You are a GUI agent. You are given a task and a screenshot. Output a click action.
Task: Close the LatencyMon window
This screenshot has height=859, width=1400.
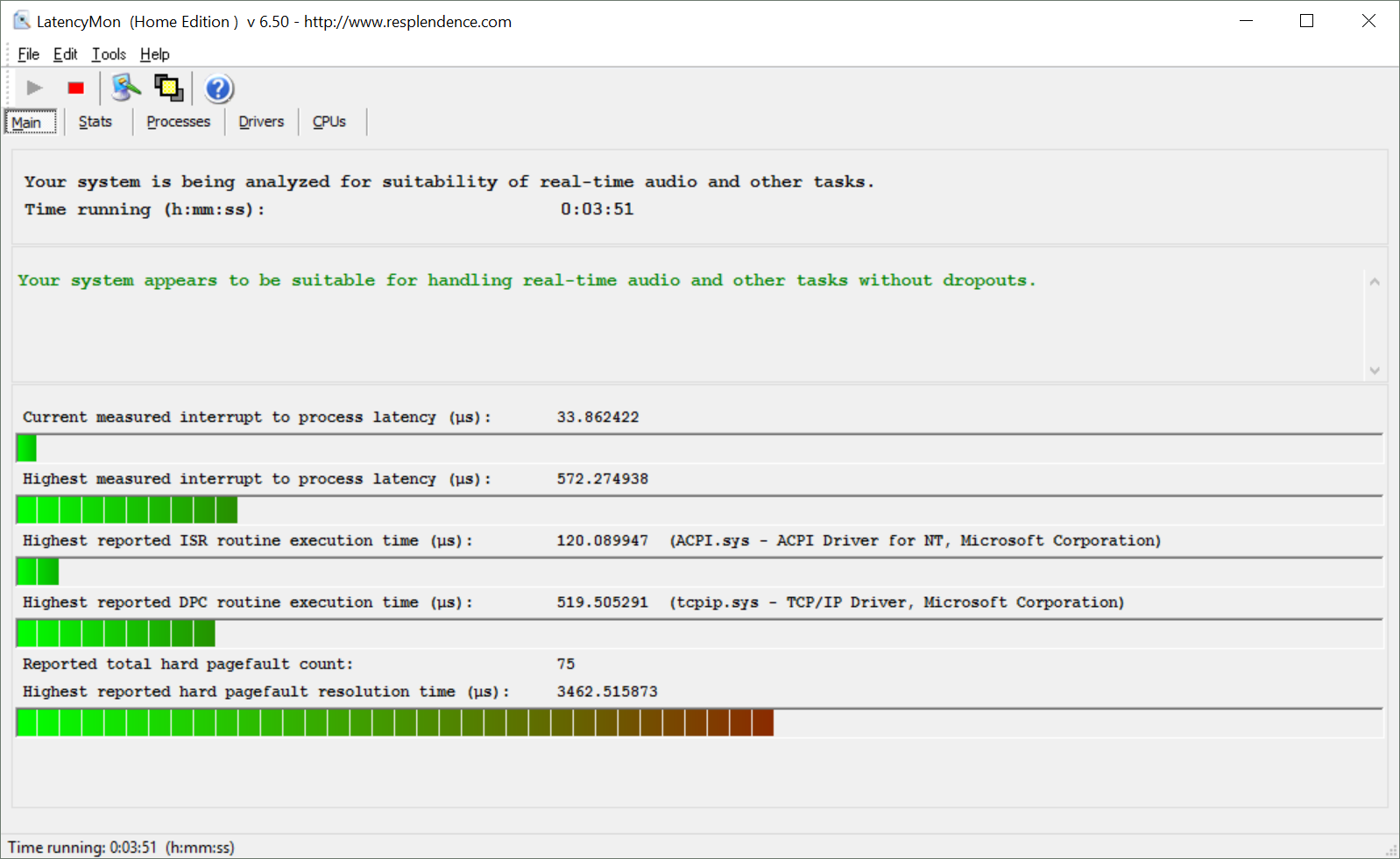point(1368,21)
